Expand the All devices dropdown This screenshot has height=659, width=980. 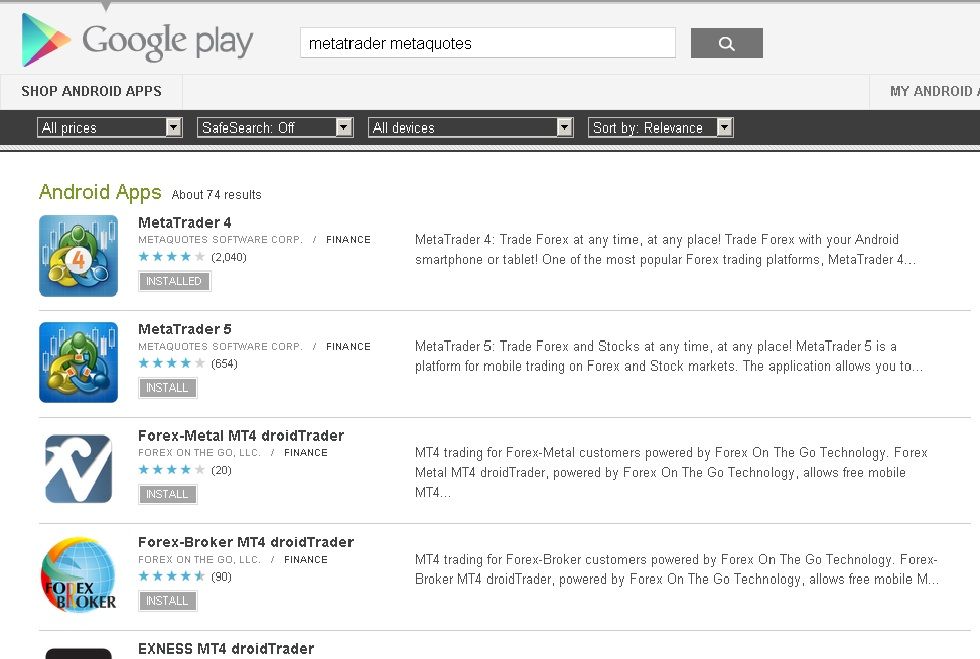click(471, 128)
